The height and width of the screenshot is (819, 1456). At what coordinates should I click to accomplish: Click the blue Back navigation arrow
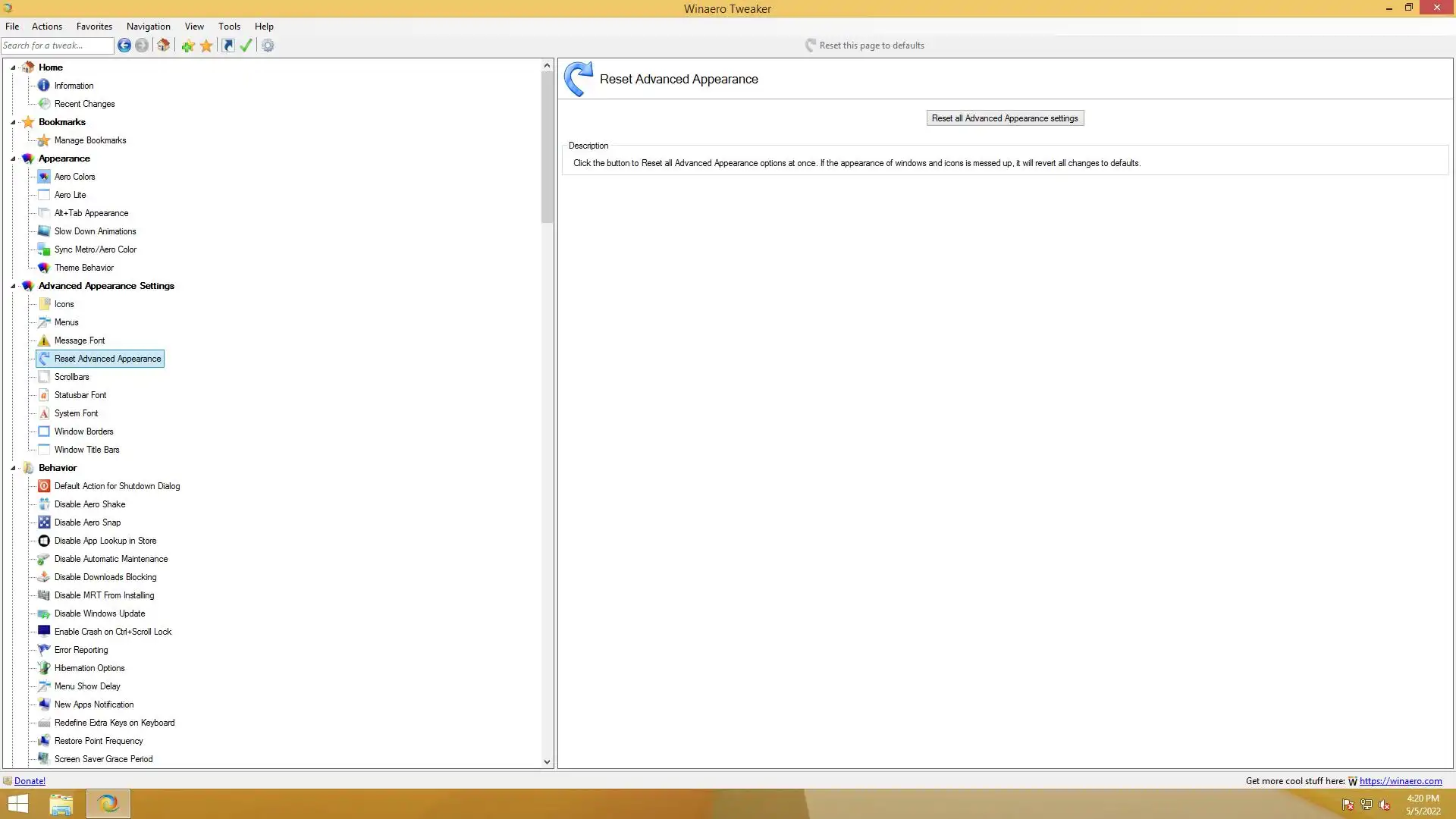124,45
